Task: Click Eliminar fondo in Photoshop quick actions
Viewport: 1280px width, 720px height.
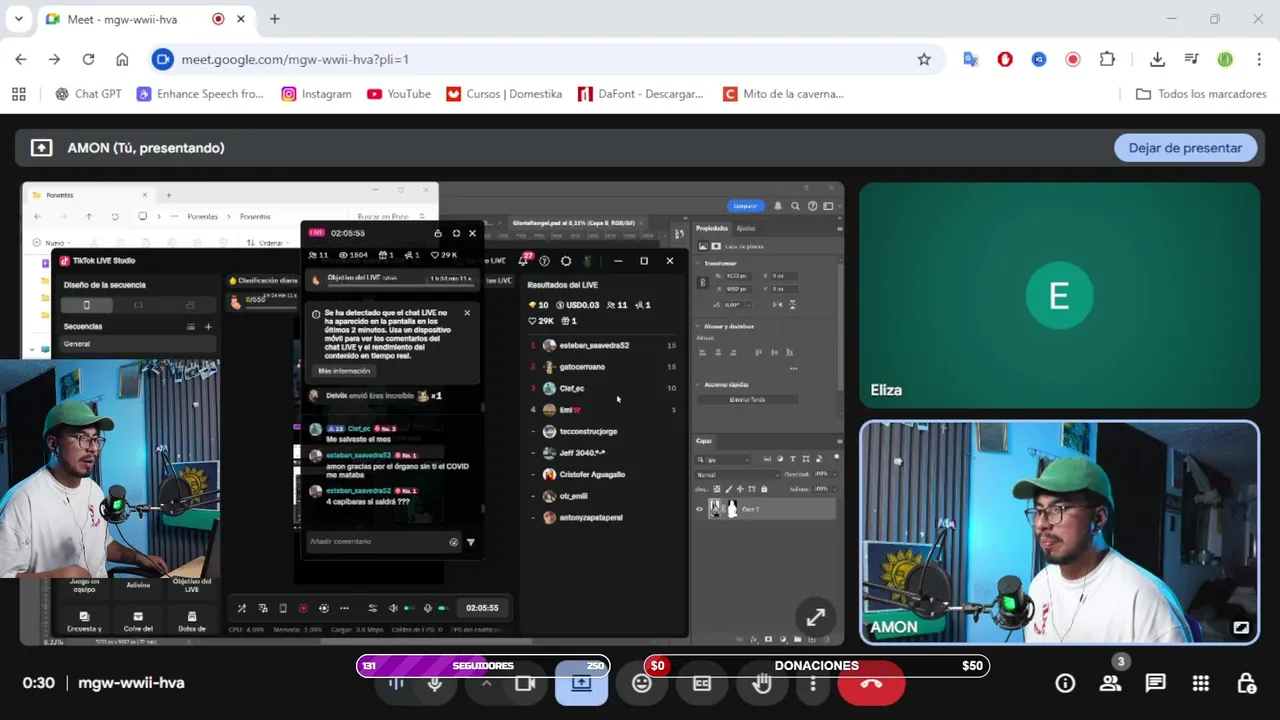Action: click(x=747, y=399)
